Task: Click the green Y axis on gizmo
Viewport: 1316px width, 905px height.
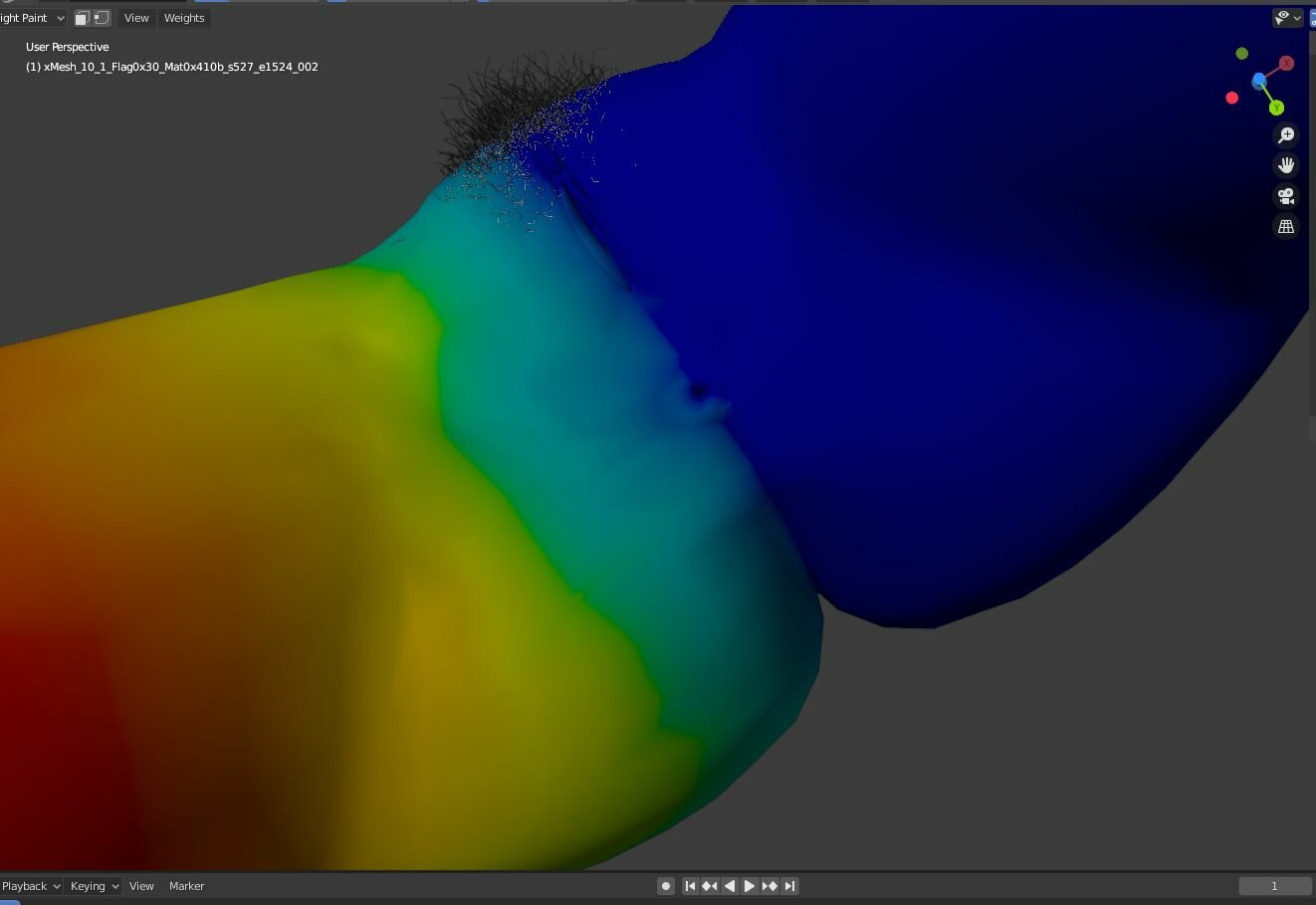Action: [1276, 108]
